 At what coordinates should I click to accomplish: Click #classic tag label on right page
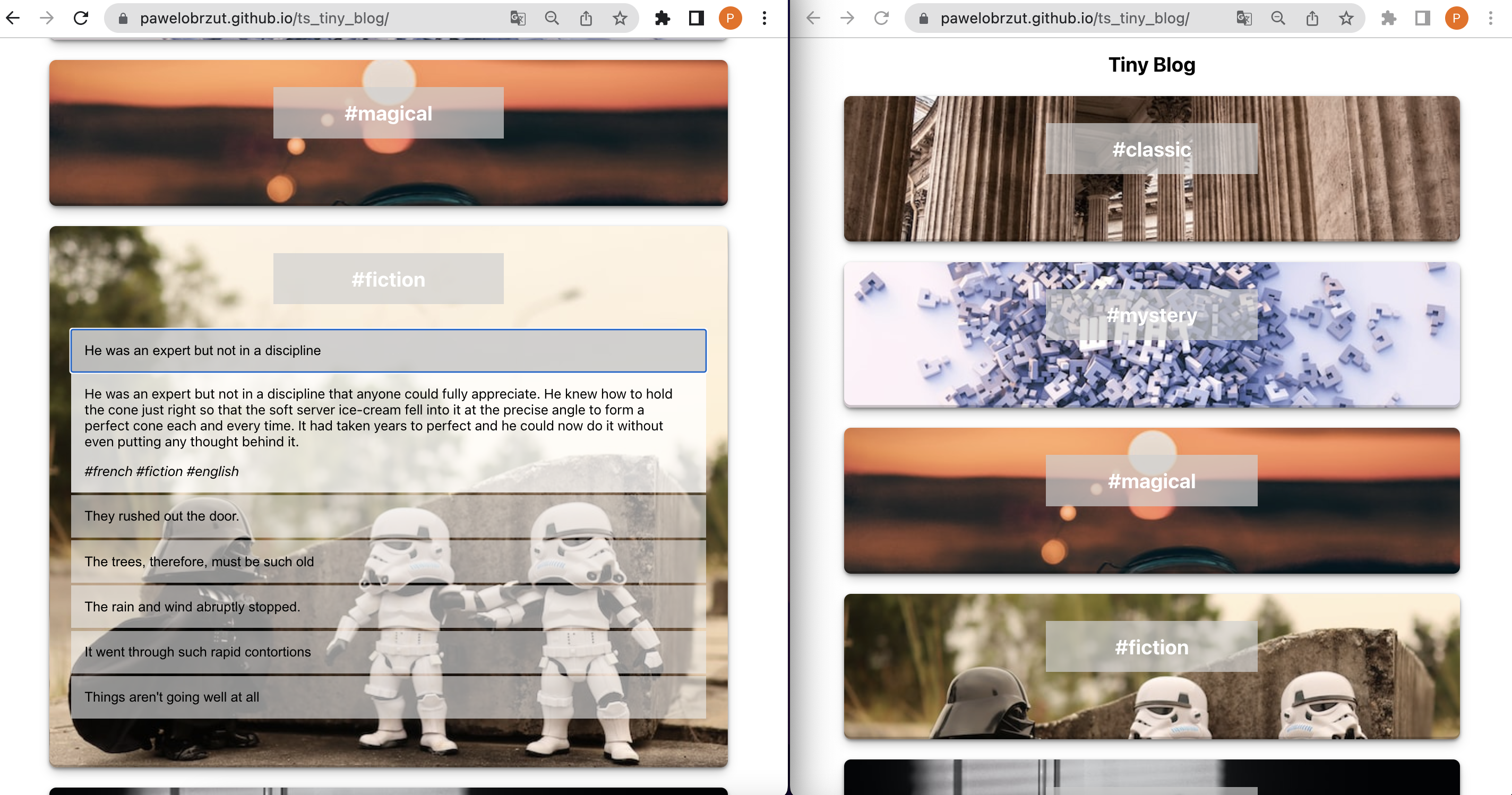tap(1151, 149)
